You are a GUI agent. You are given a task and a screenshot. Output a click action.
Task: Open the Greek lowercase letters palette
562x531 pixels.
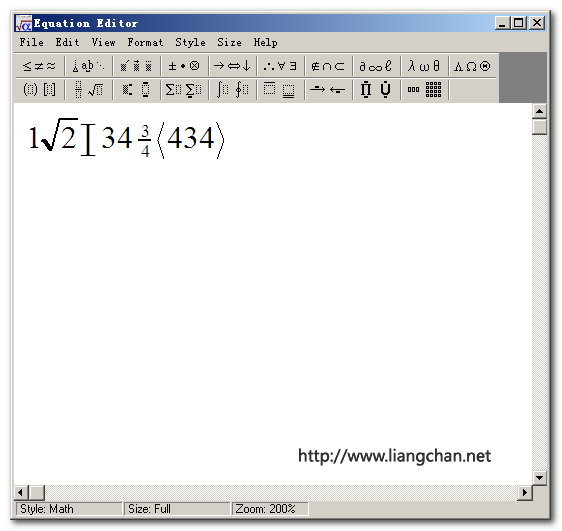pos(424,66)
